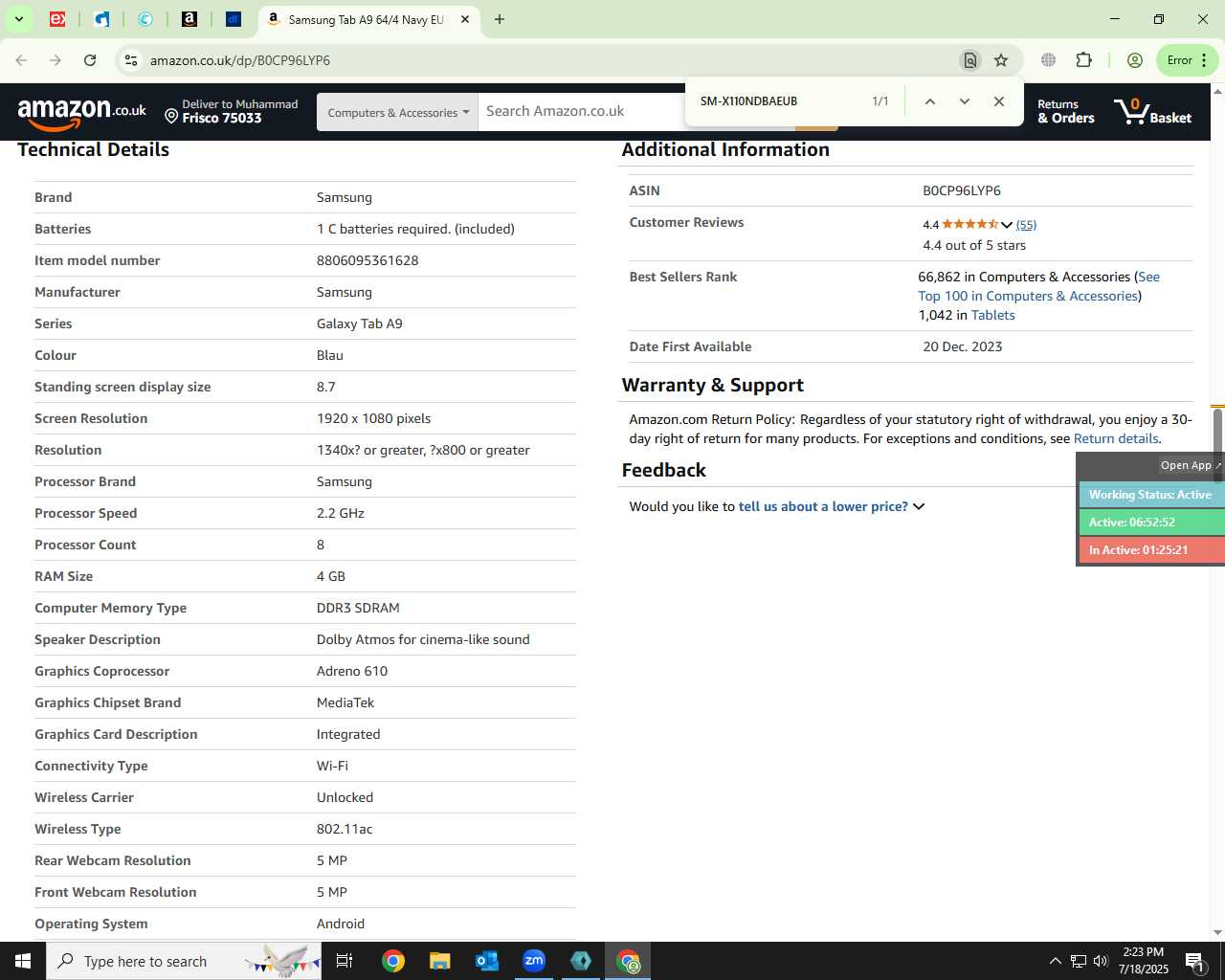Open the teal diamond taskbar app
Image resolution: width=1225 pixels, height=980 pixels.
(x=581, y=961)
